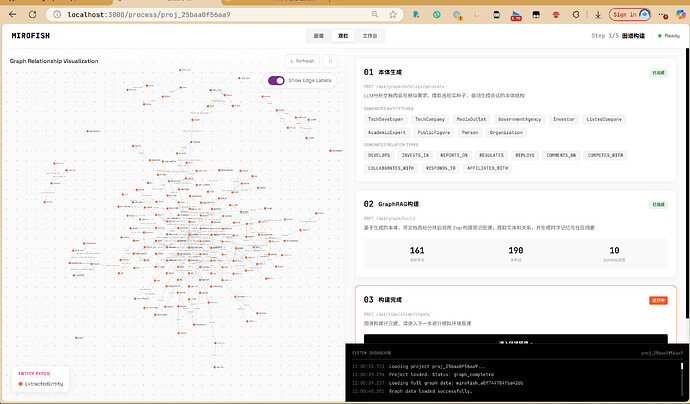Click the magnifier zoom icon in address bar
Screen dimensions: 690x404
click(x=375, y=15)
